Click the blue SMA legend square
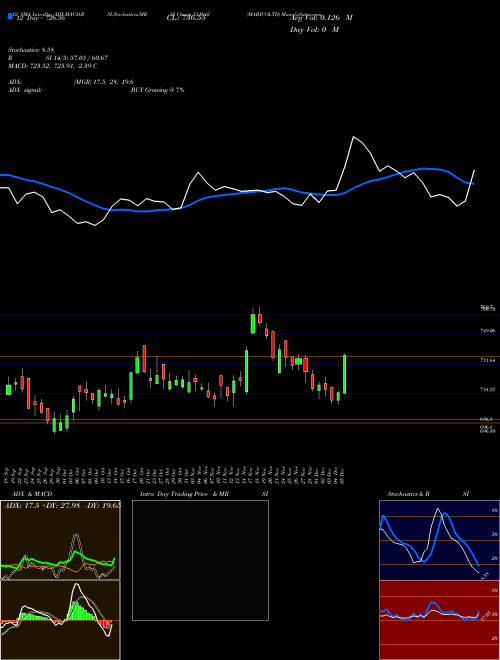 [11, 16]
